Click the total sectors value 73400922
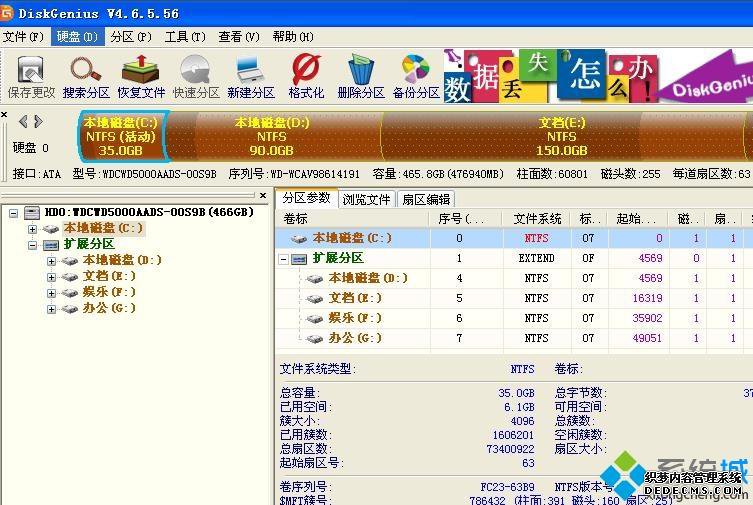 [510, 449]
